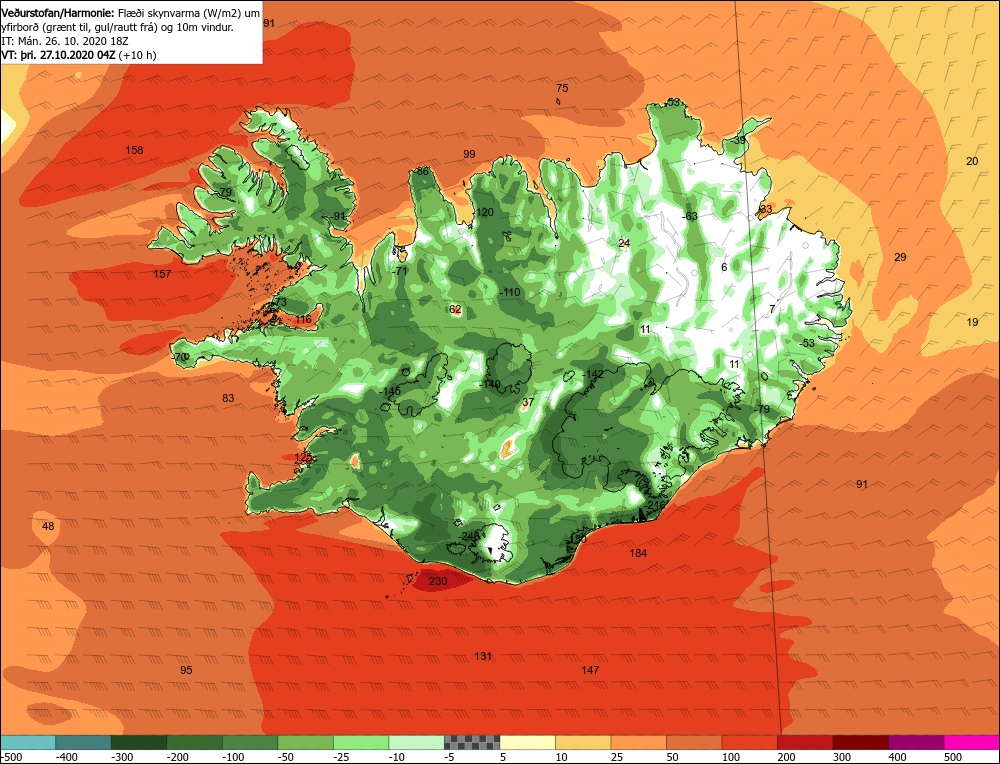
Task: Click the value 131 on the map
Action: (x=483, y=656)
